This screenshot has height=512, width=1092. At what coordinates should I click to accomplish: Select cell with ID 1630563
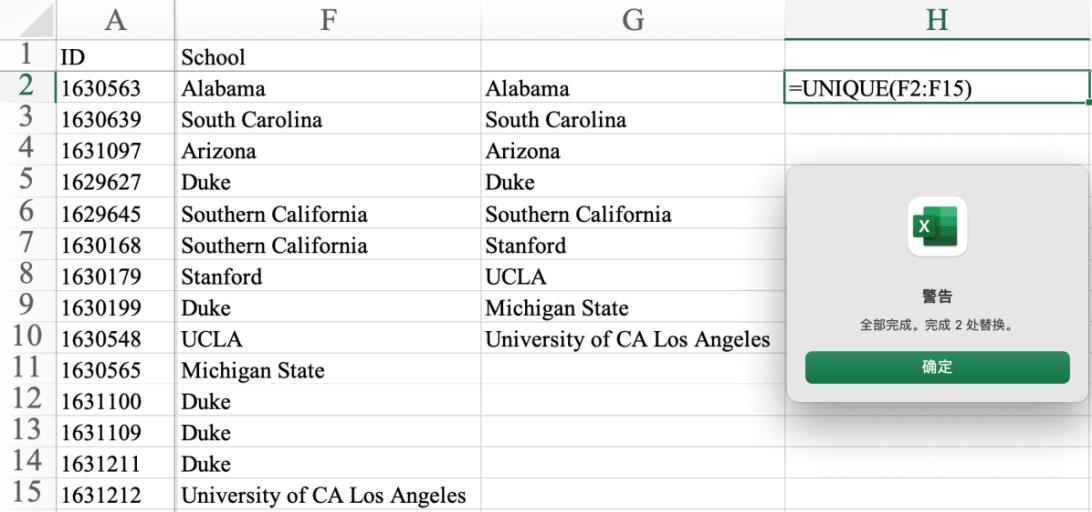click(115, 88)
